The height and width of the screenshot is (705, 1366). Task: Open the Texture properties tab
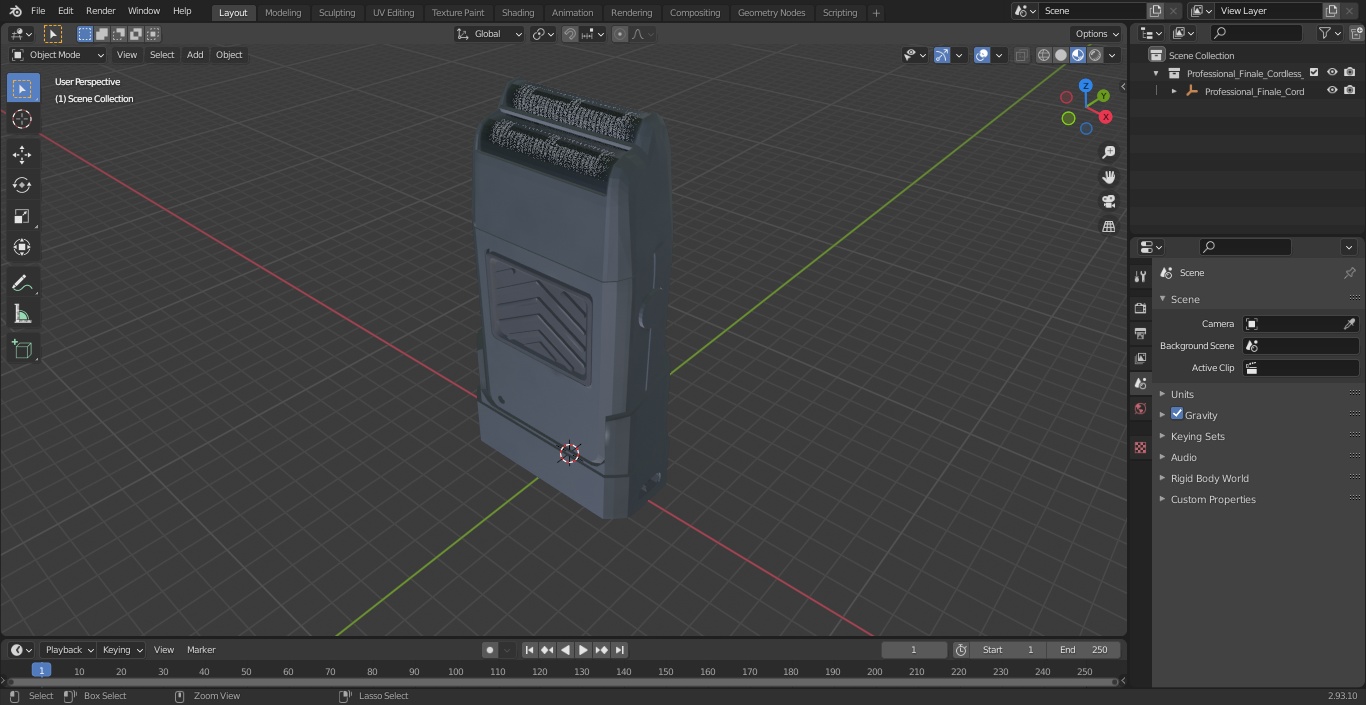coord(1140,447)
